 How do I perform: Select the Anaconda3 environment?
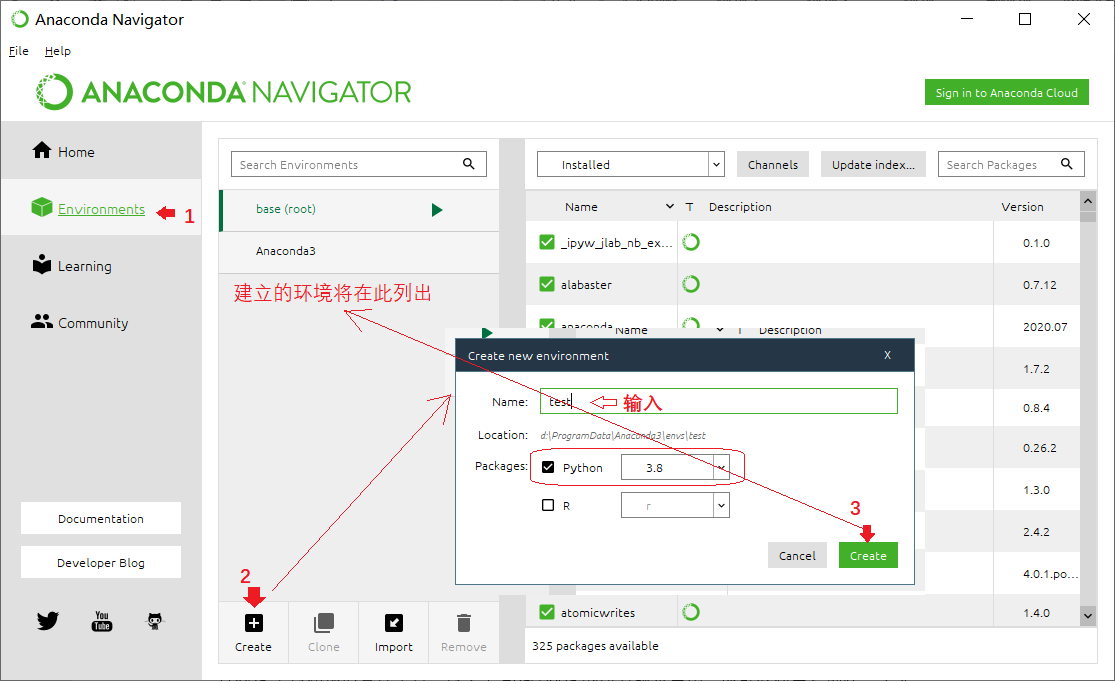click(359, 252)
